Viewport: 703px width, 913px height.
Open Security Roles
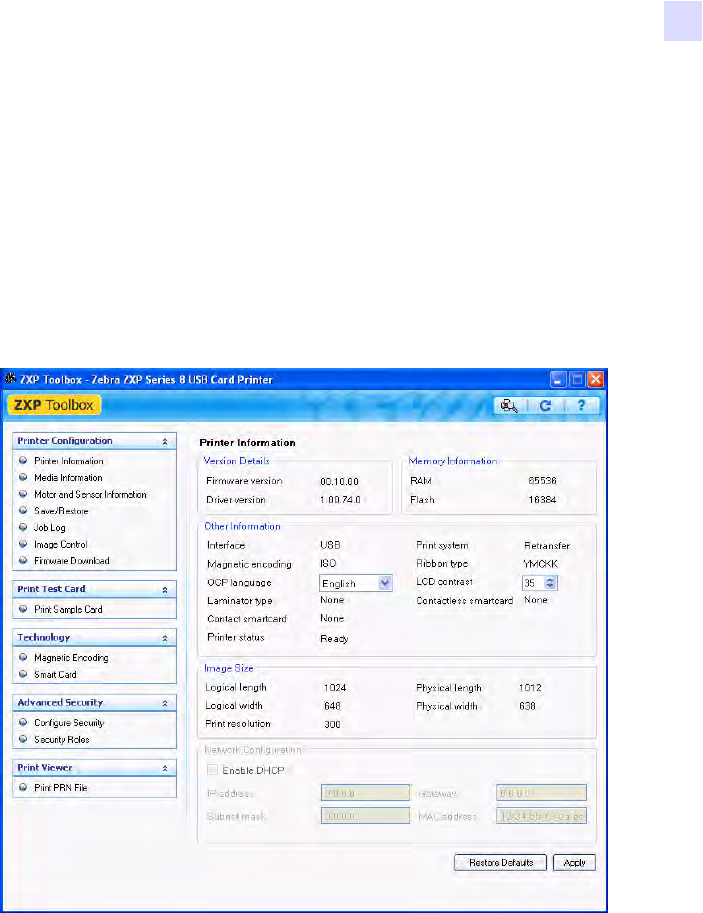coord(62,739)
